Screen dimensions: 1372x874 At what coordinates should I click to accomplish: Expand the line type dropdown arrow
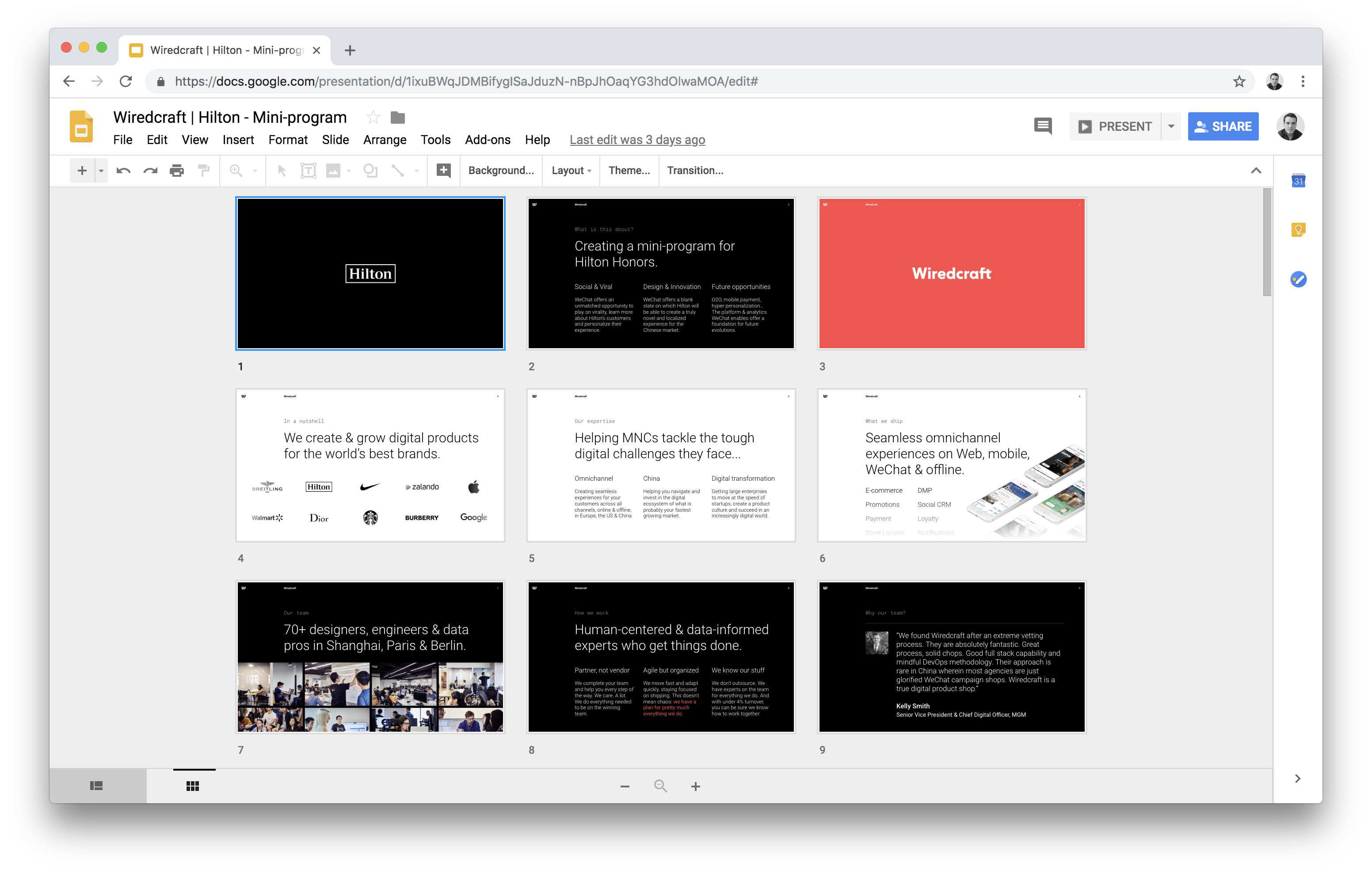click(416, 171)
